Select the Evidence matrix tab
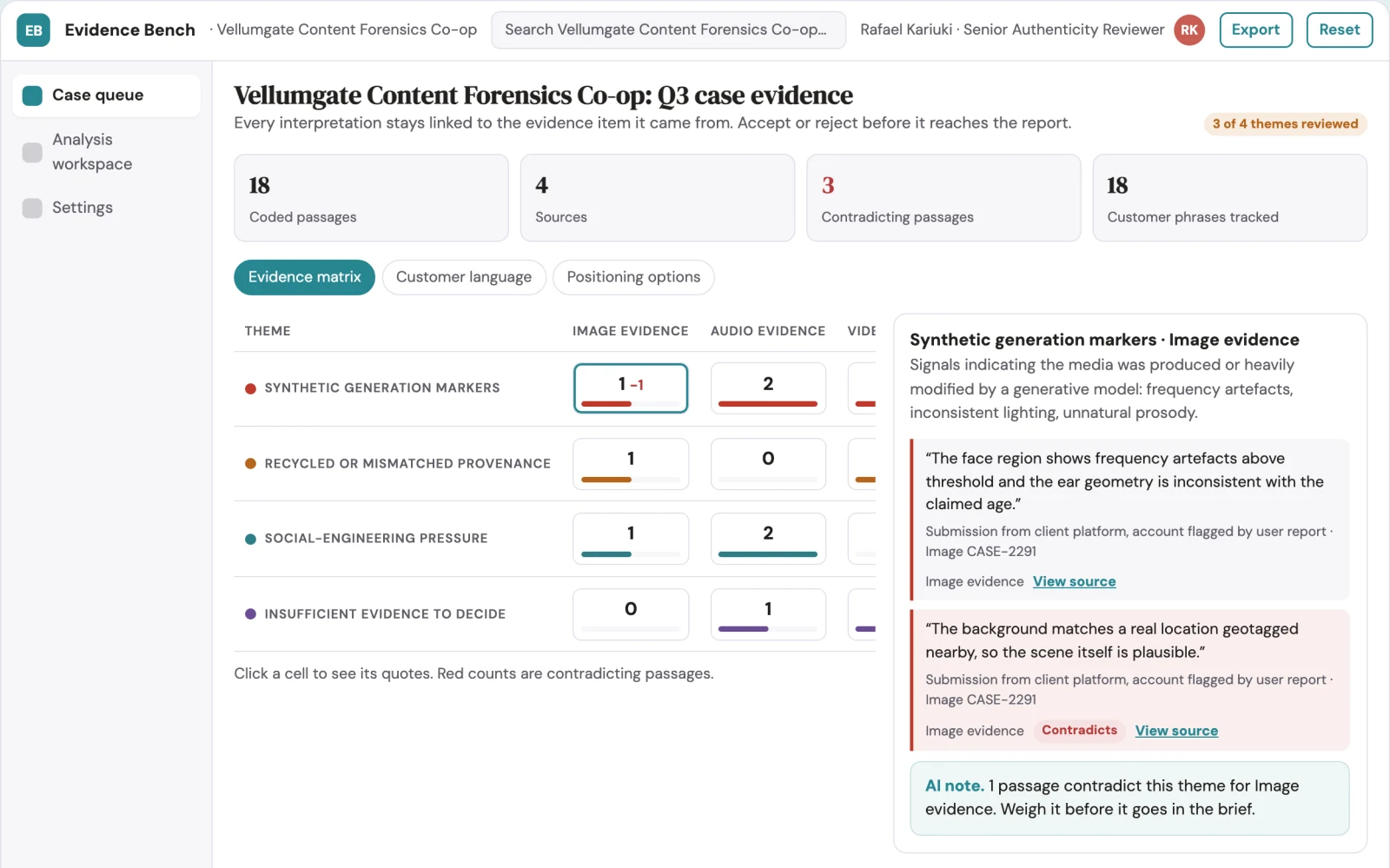The width and height of the screenshot is (1390, 868). coord(304,277)
